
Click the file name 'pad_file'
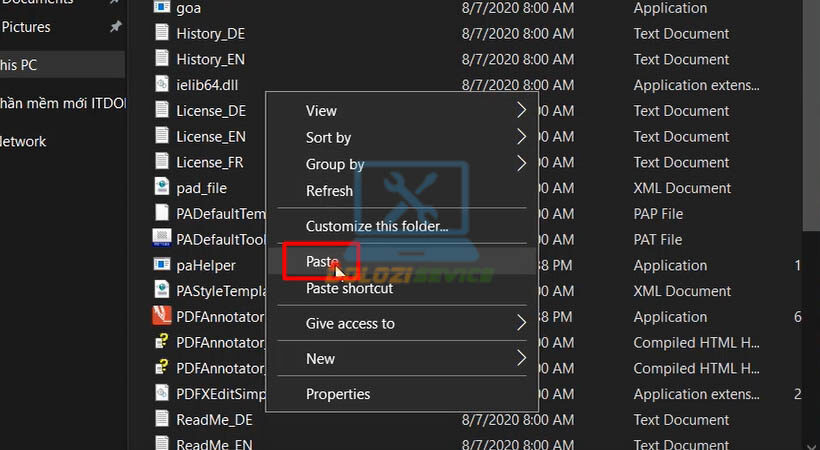(201, 188)
